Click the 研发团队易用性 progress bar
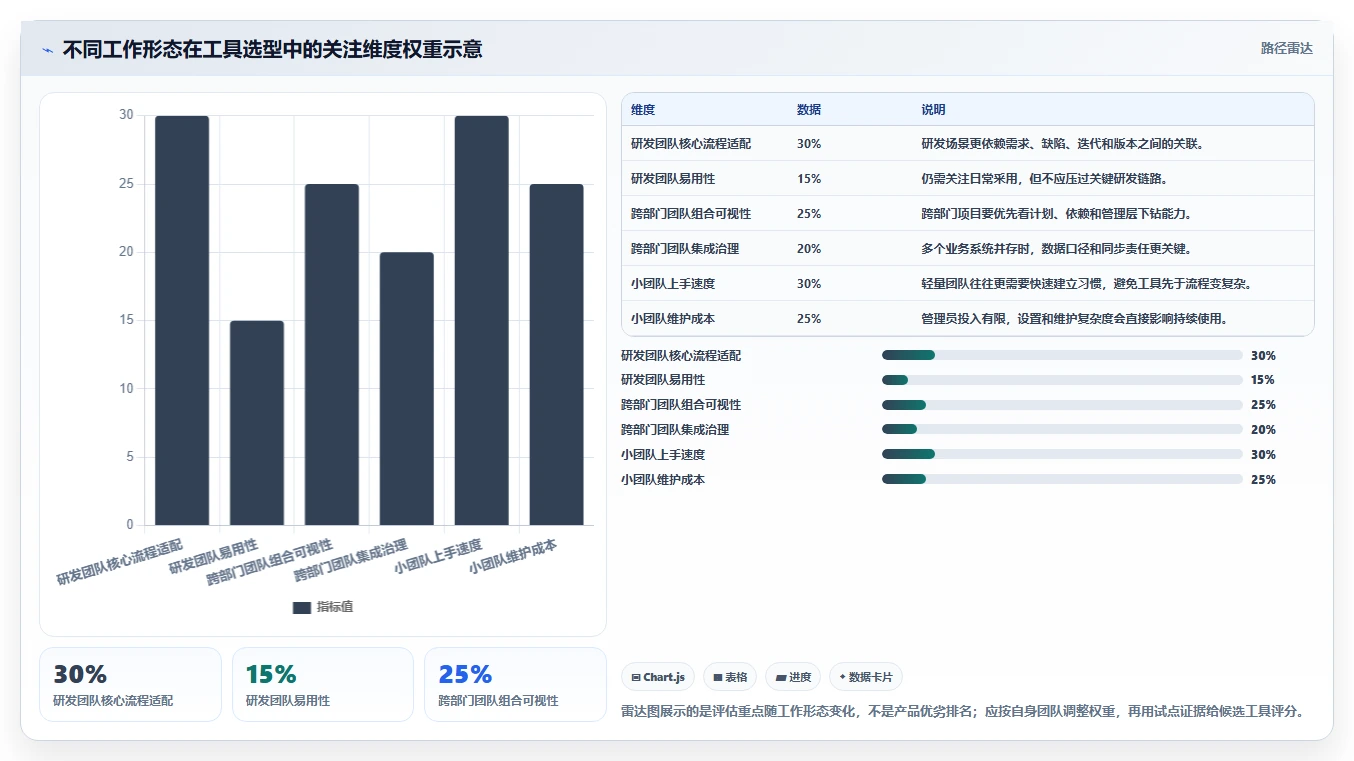Screen dimensions: 1354x761 (1062, 380)
